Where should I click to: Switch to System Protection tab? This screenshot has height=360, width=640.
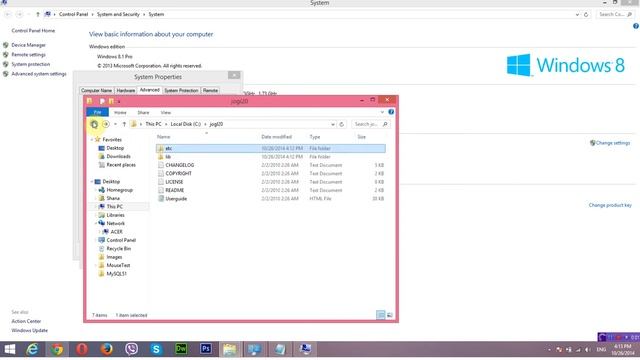coord(181,91)
